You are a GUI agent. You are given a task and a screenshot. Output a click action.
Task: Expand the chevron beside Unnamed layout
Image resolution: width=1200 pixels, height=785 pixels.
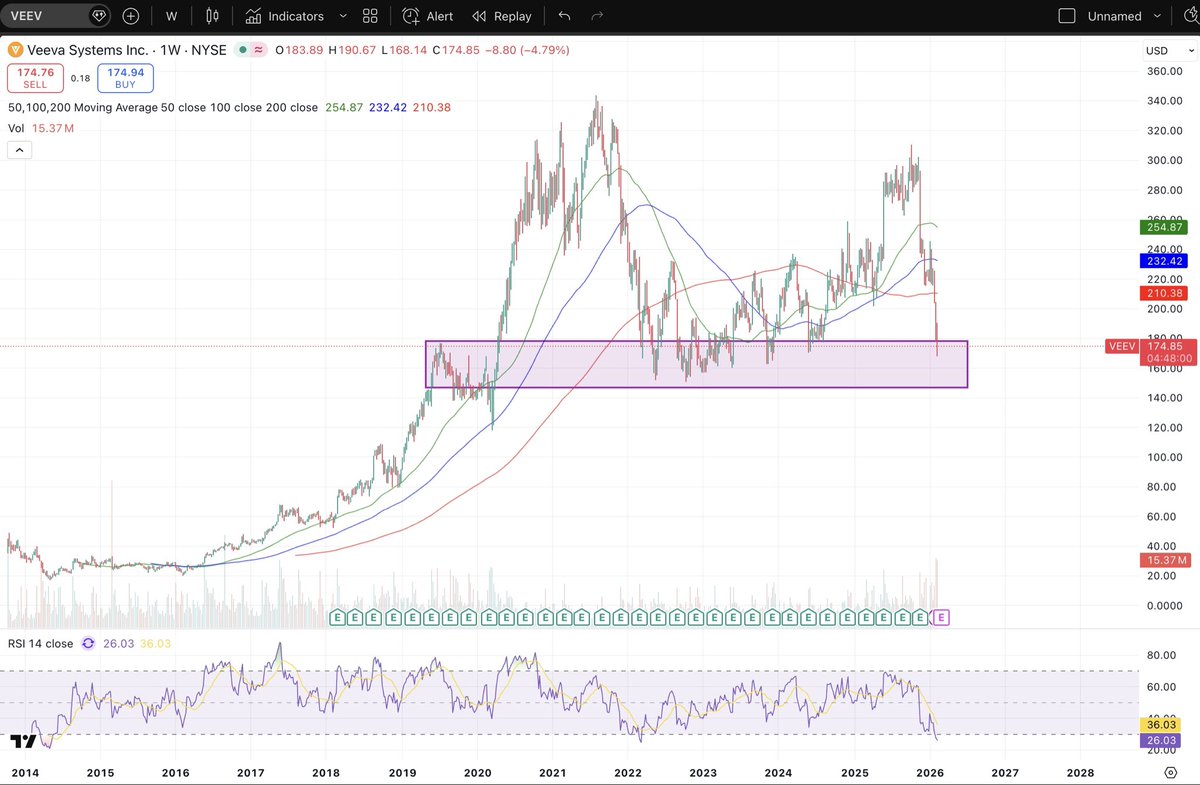tap(1158, 16)
